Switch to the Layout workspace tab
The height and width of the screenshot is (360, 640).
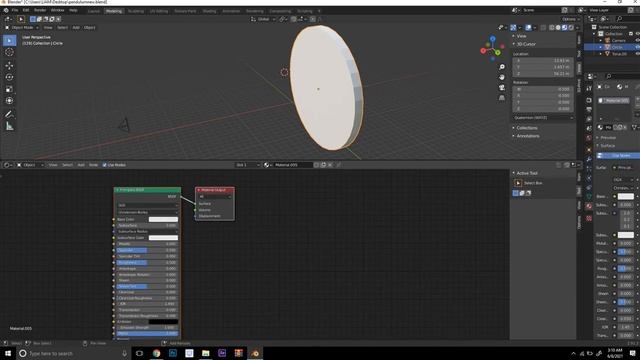coord(93,11)
